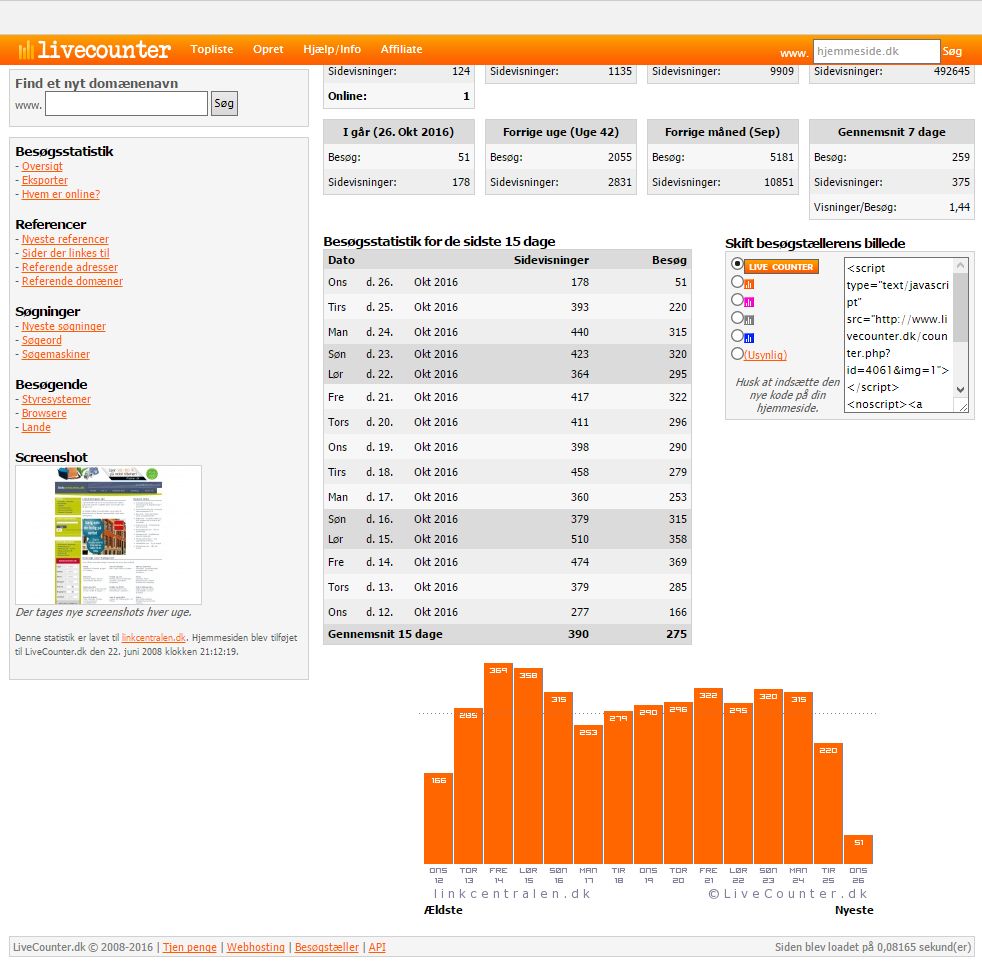Open the Tjen penge footer link
Viewport: 982px width, 961px height.
point(190,947)
